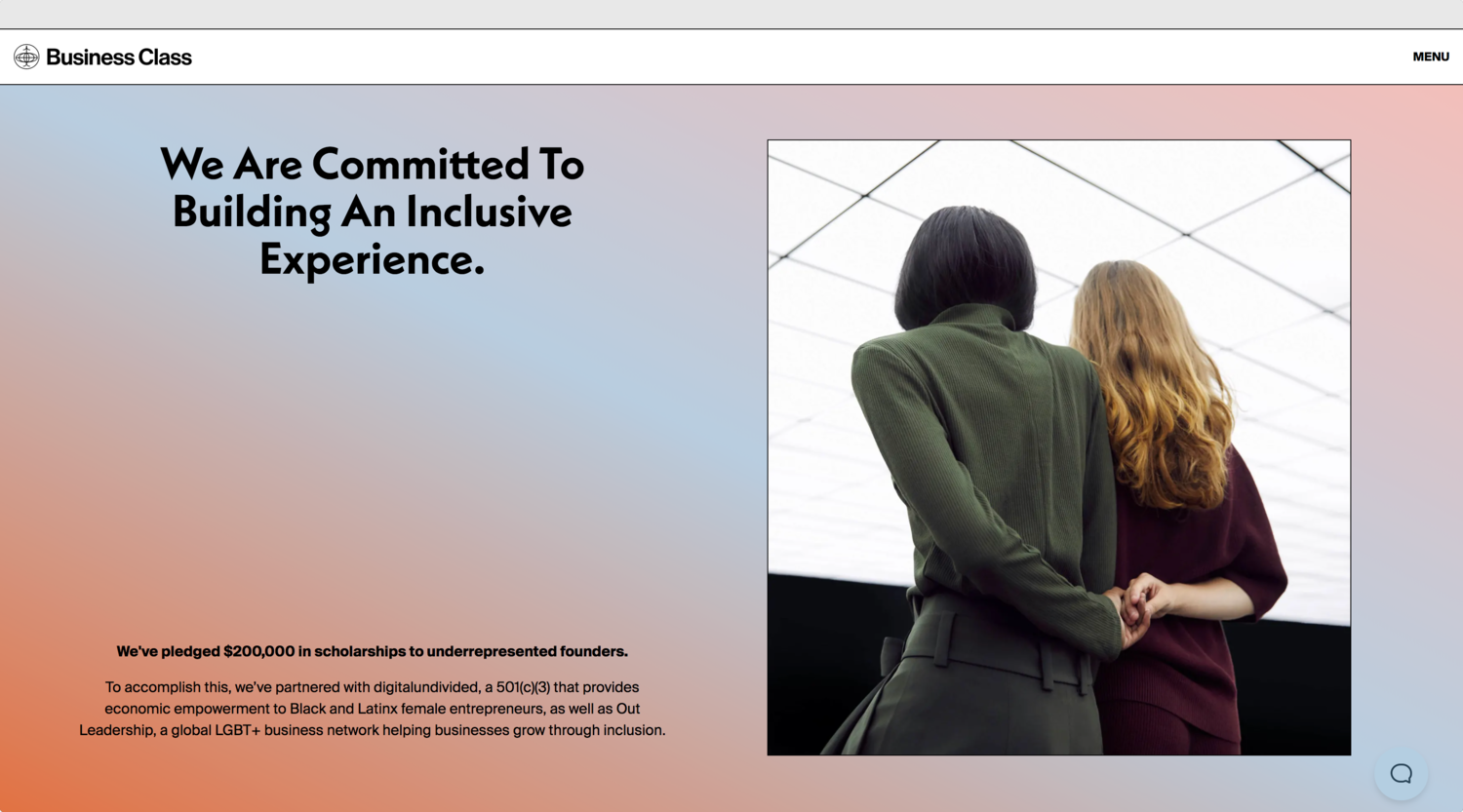Click the '$200,000 in scholarships' pledge sentence
Viewport: 1463px width, 812px height.
point(373,651)
